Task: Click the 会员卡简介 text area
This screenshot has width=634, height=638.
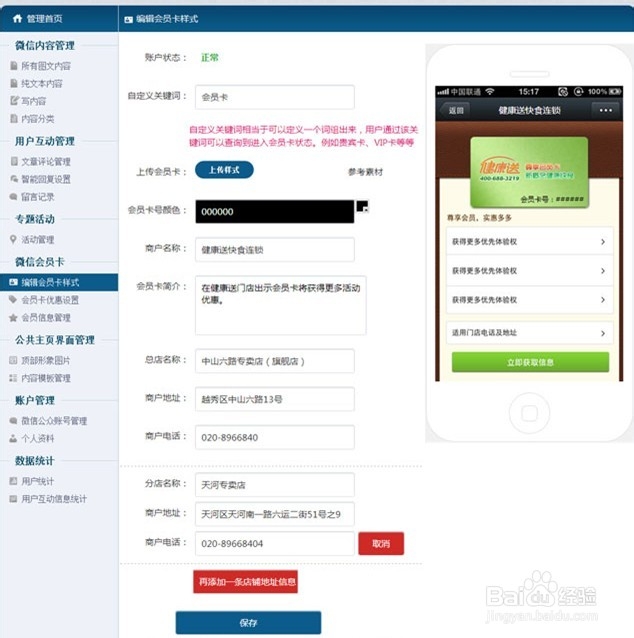Action: [281, 305]
